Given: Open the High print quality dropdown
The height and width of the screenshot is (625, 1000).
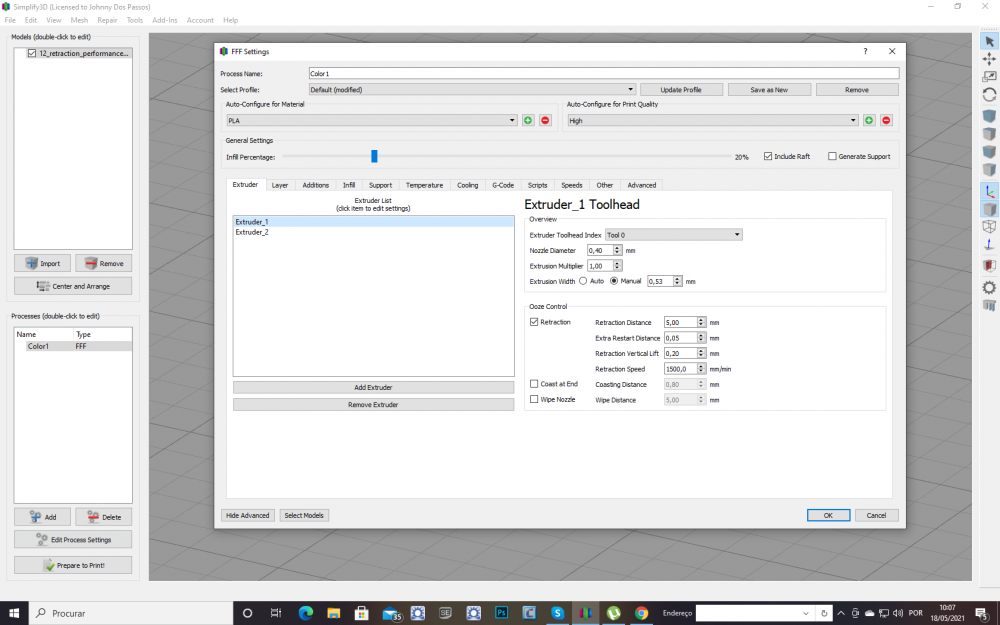Looking at the screenshot, I should (x=713, y=121).
